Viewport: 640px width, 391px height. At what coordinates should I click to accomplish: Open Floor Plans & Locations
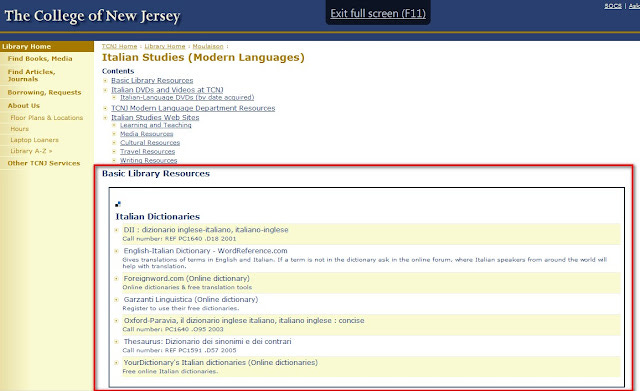pos(47,118)
